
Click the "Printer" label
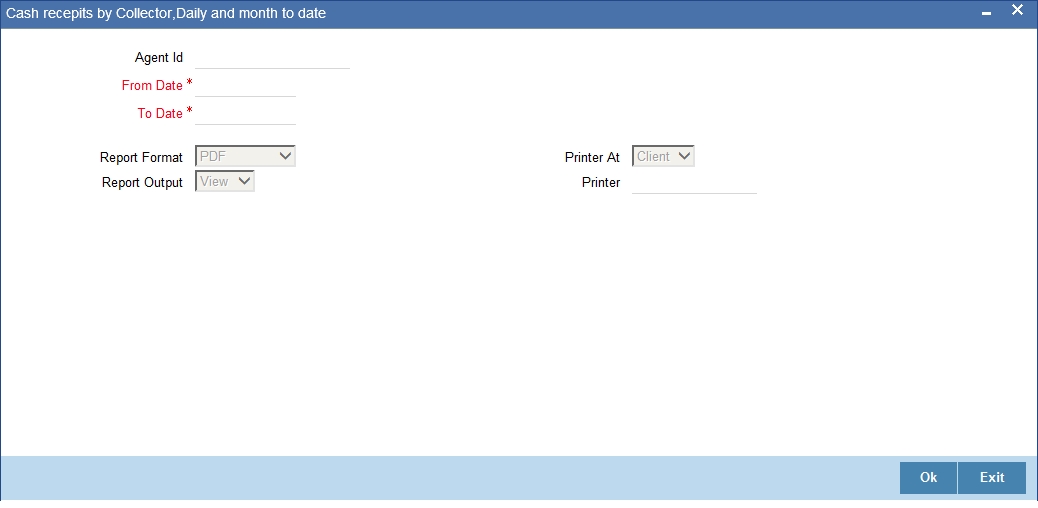pos(601,183)
